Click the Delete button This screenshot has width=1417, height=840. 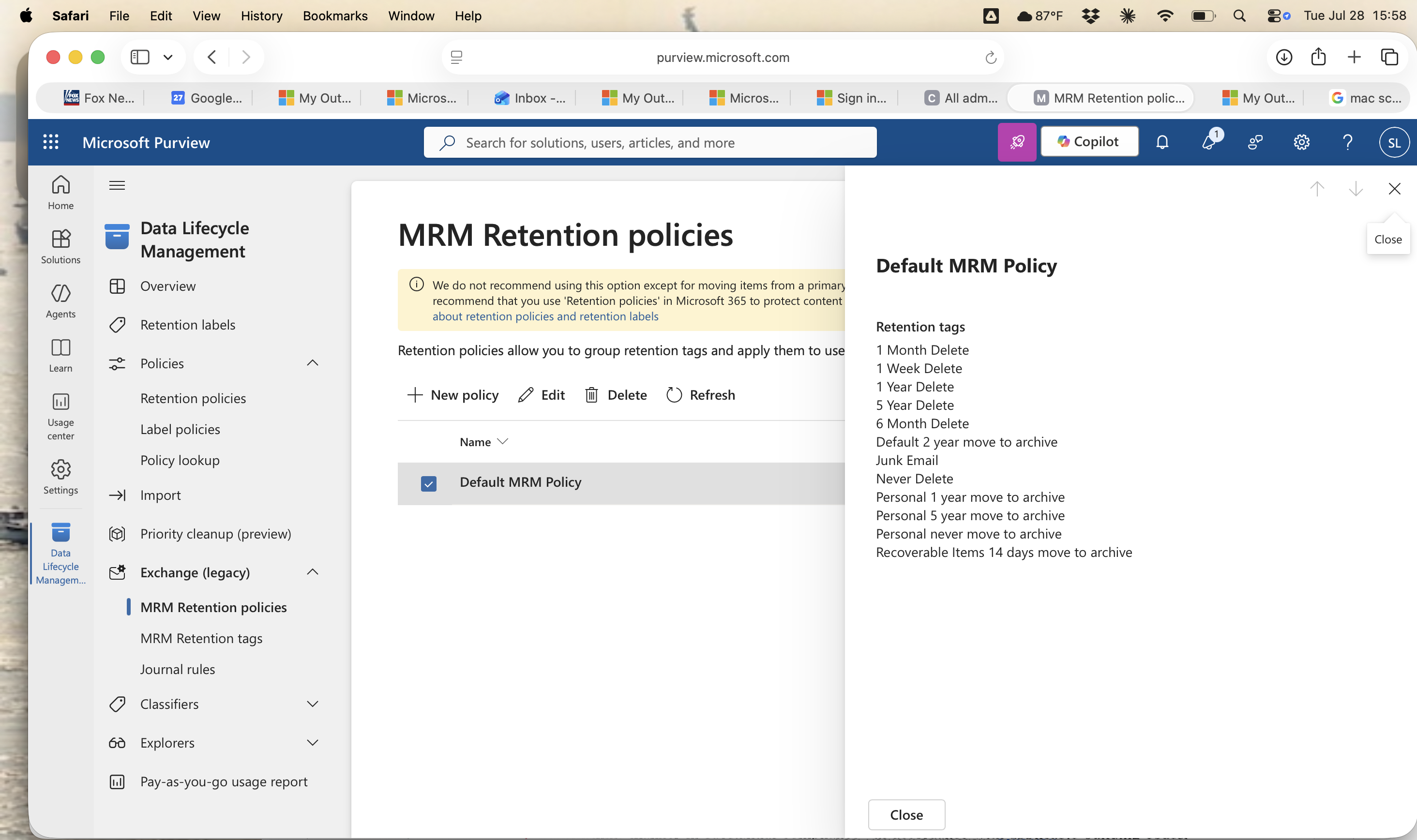(616, 394)
